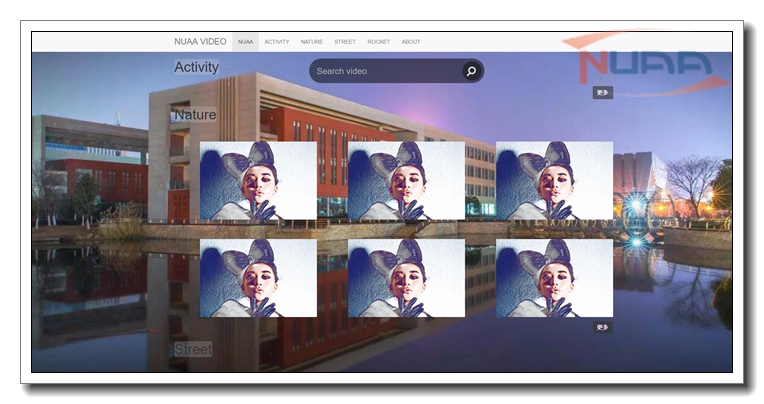Open the NUAA VIDEO brand link
764x404 pixels.
point(200,42)
